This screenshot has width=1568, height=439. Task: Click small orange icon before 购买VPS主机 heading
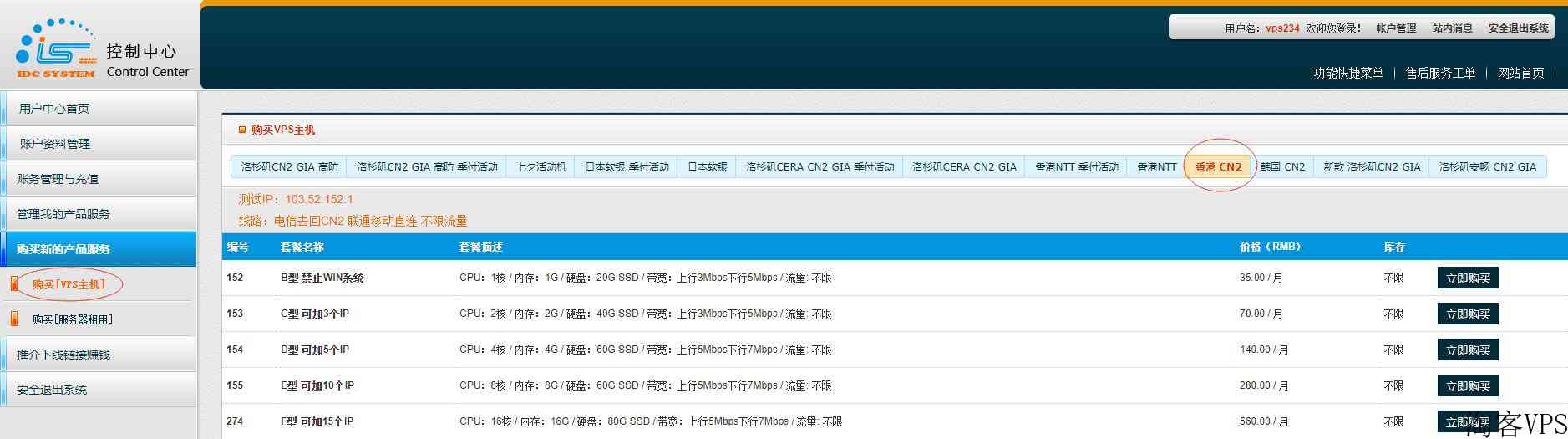point(242,130)
